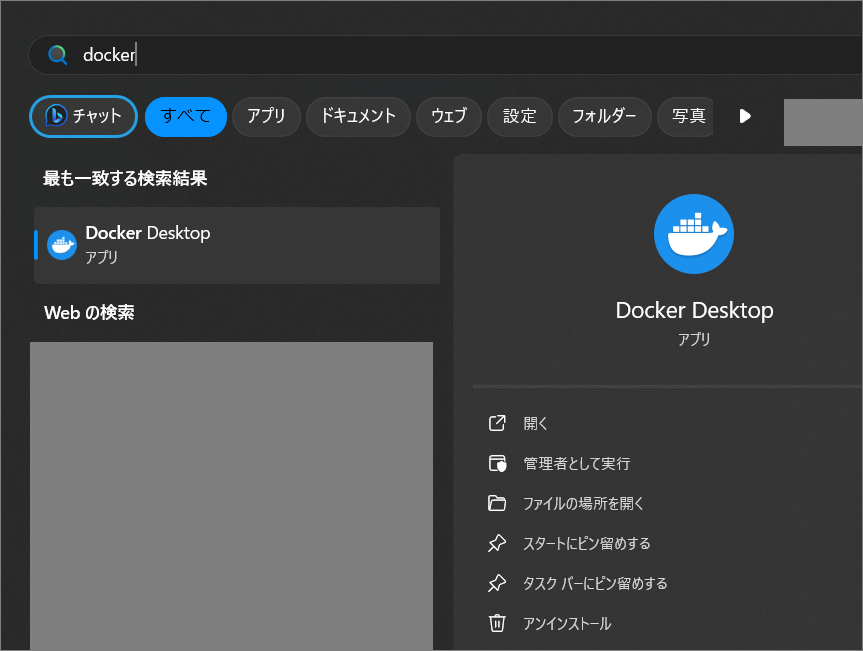Choose スタートにピン留めする
Screen dimensions: 863x651
pos(587,543)
